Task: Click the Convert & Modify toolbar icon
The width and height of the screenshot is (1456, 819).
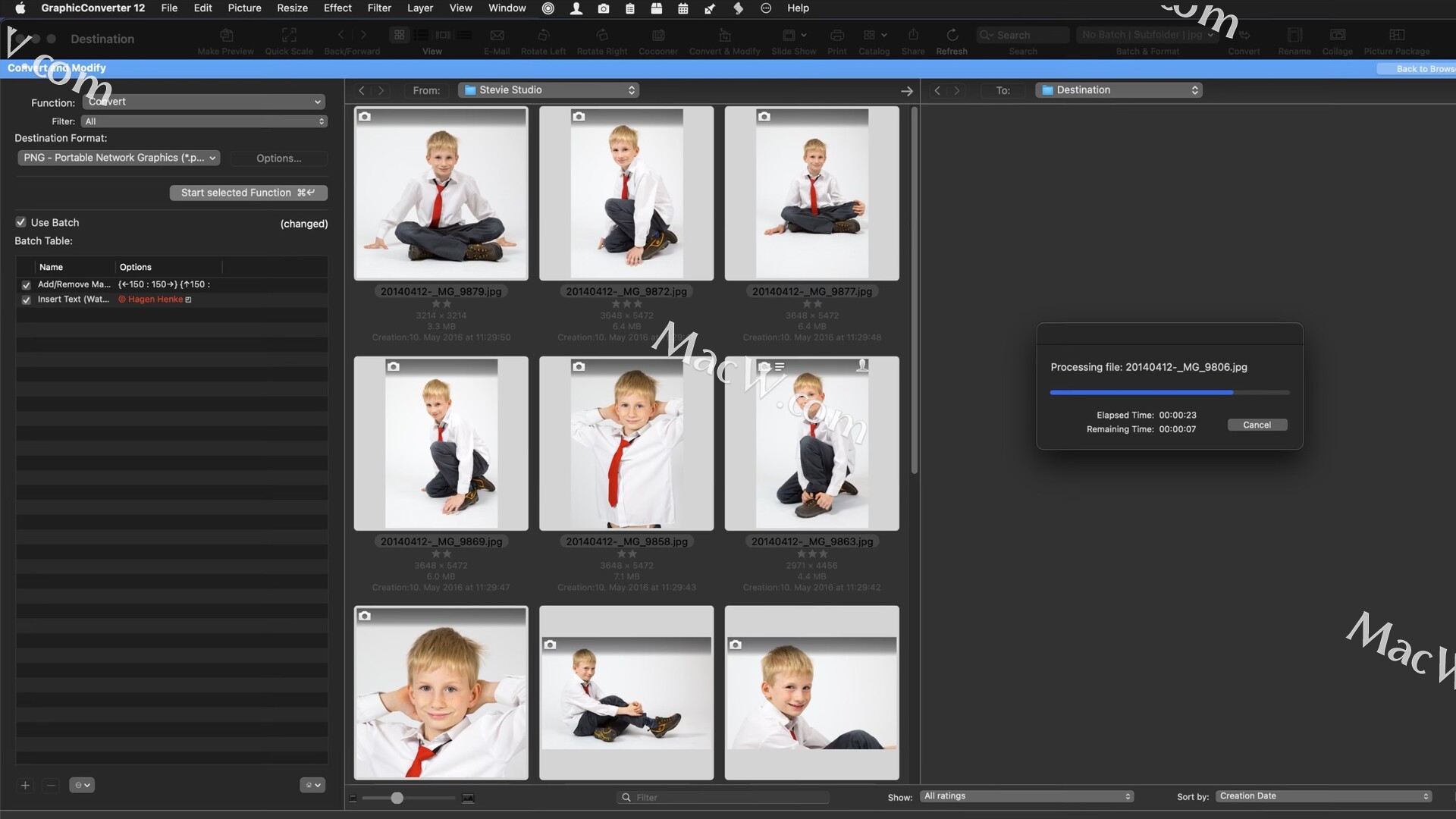Action: pyautogui.click(x=724, y=35)
